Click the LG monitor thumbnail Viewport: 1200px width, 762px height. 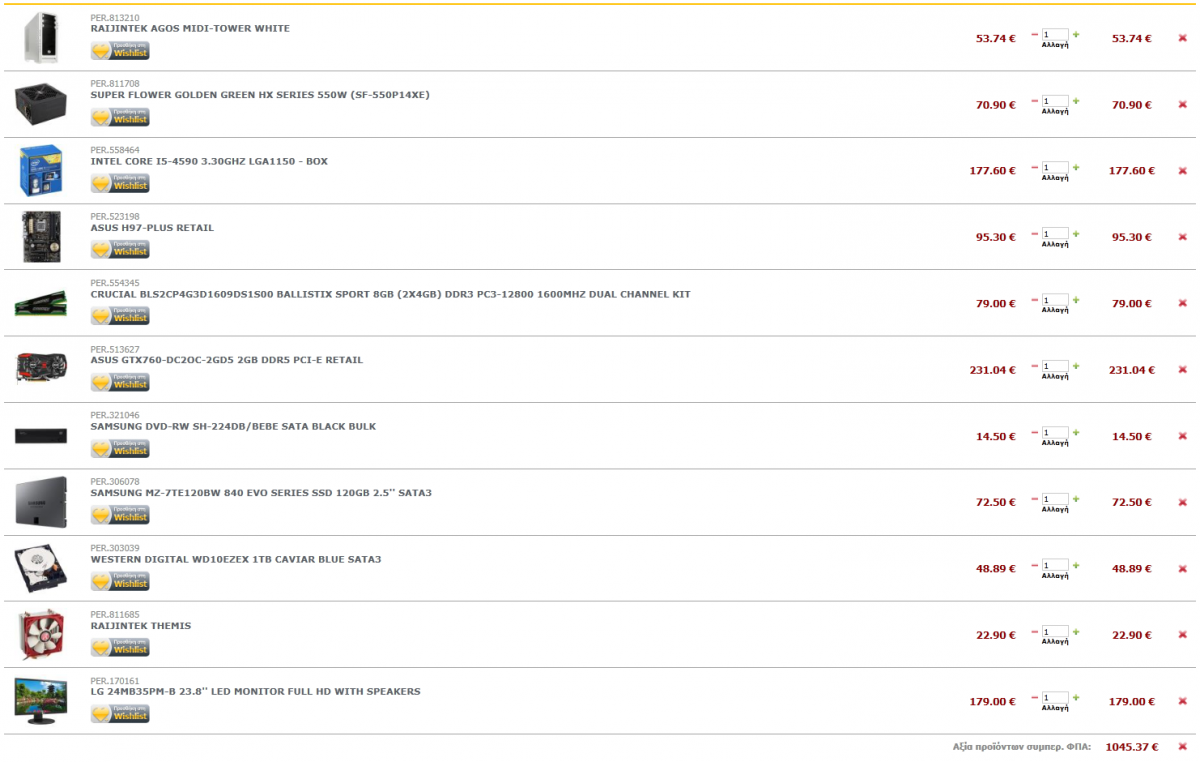click(x=41, y=700)
